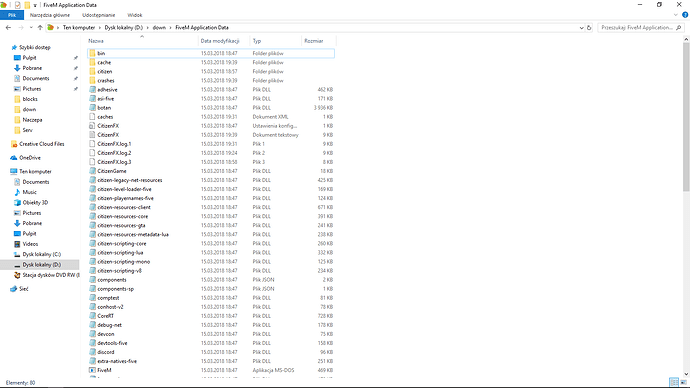Switch to details view in status bar
This screenshot has width=690, height=388.
pos(674,382)
